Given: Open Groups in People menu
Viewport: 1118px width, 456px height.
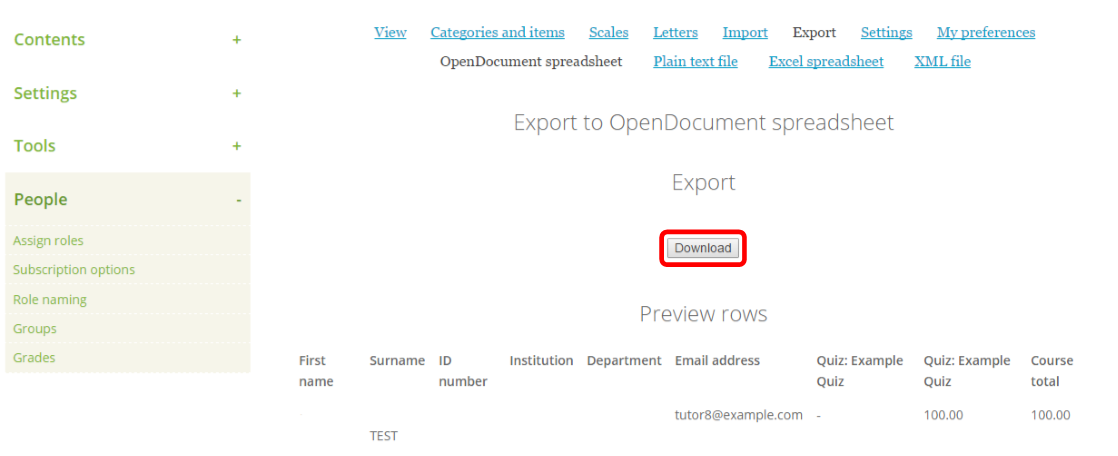Looking at the screenshot, I should (34, 329).
